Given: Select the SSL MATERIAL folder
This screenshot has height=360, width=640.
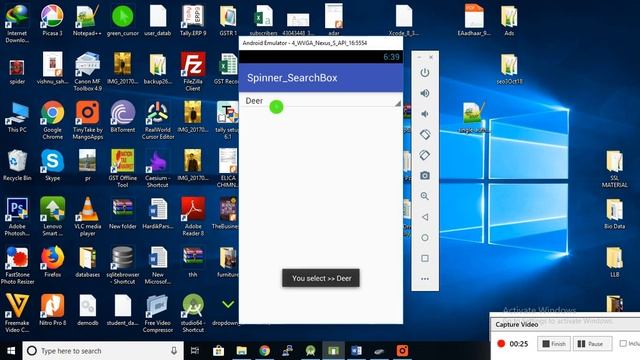Looking at the screenshot, I should click(x=614, y=168).
